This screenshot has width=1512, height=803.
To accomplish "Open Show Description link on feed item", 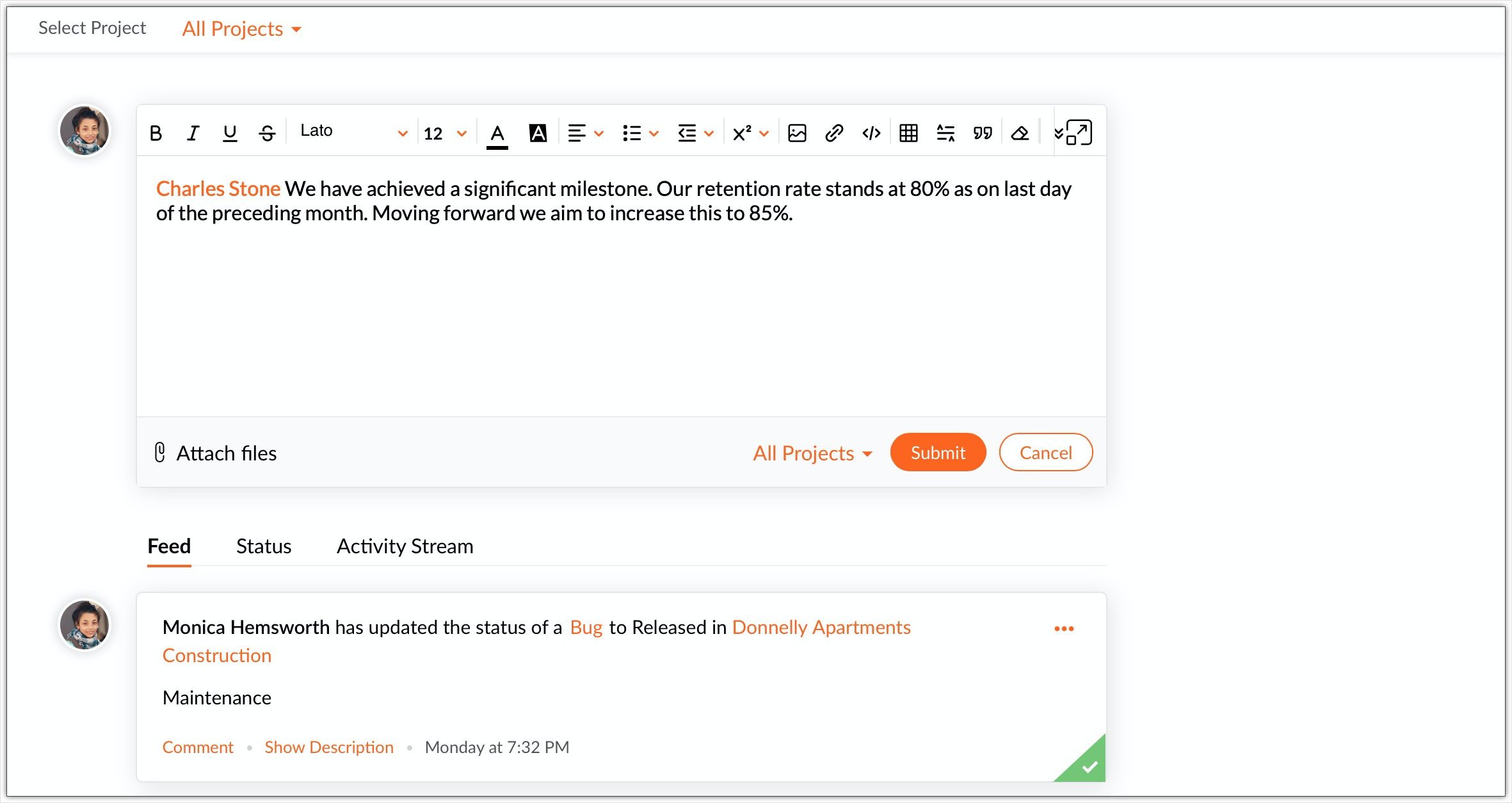I will pyautogui.click(x=329, y=747).
